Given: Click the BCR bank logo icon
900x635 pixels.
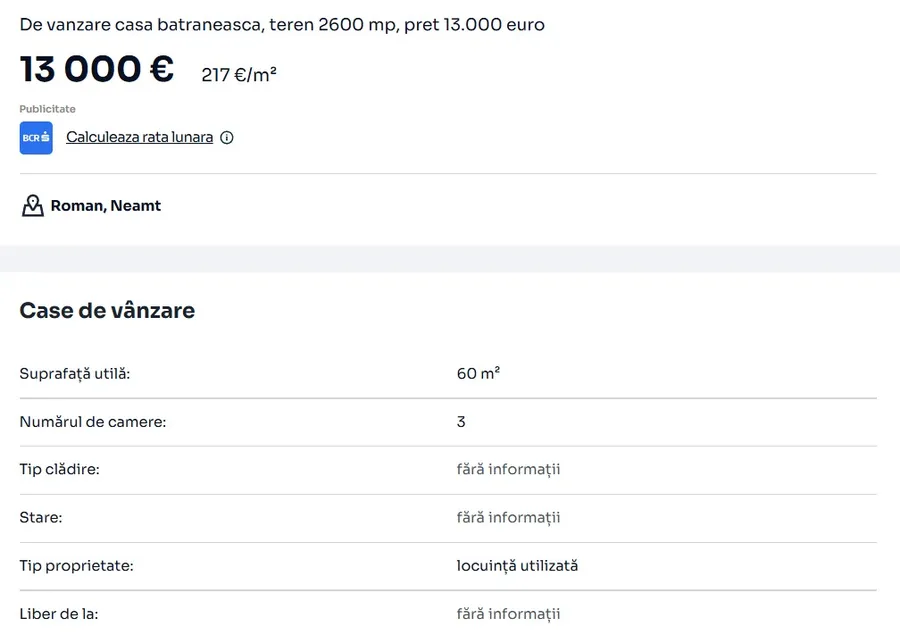Looking at the screenshot, I should pos(36,138).
